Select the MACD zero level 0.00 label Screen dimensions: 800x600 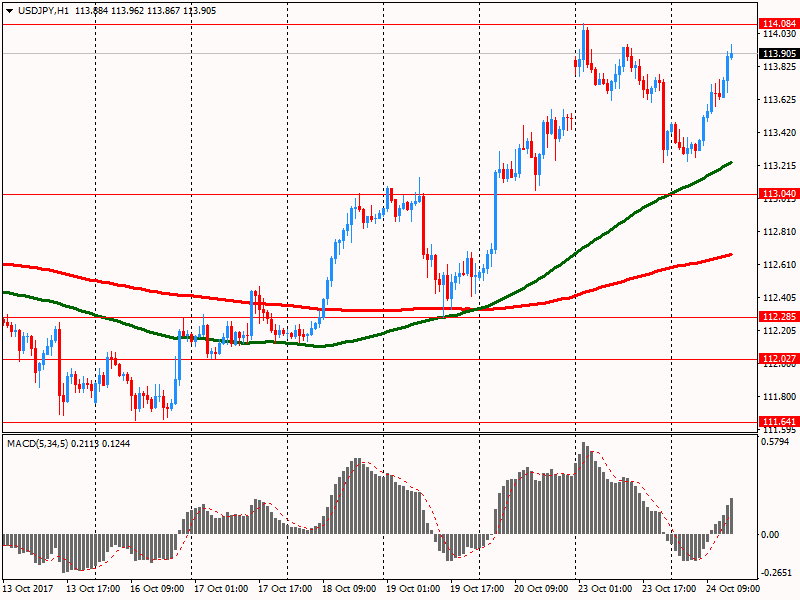tap(770, 535)
